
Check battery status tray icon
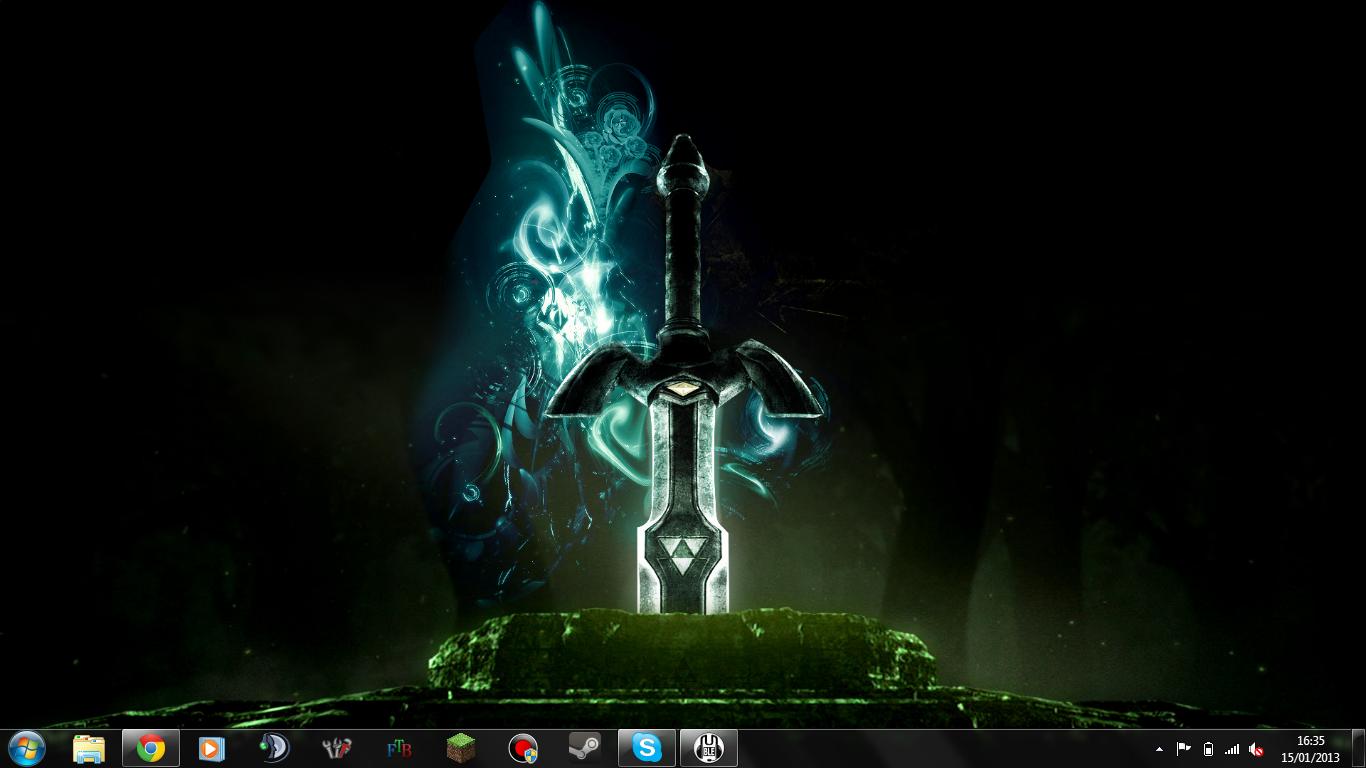(x=1208, y=749)
